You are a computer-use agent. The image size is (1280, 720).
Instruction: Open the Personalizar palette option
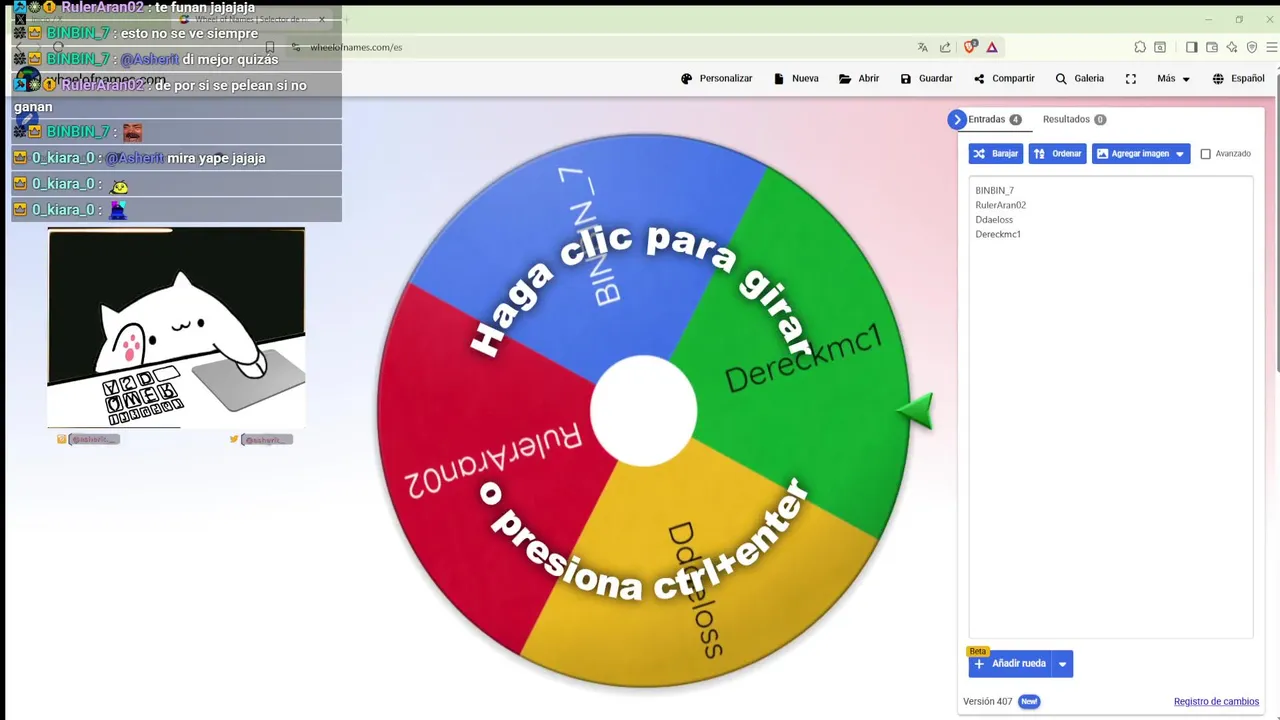click(x=716, y=78)
